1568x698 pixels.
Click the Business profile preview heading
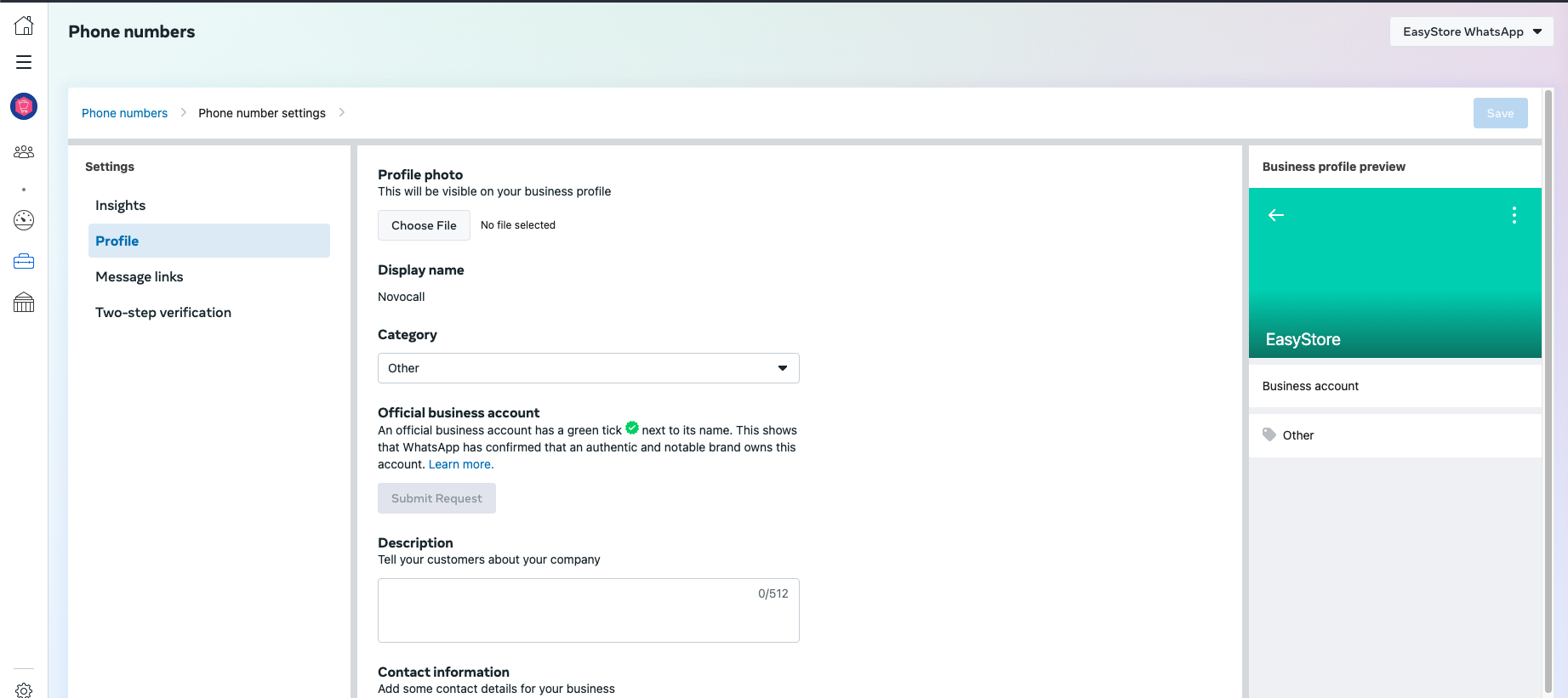[1334, 167]
